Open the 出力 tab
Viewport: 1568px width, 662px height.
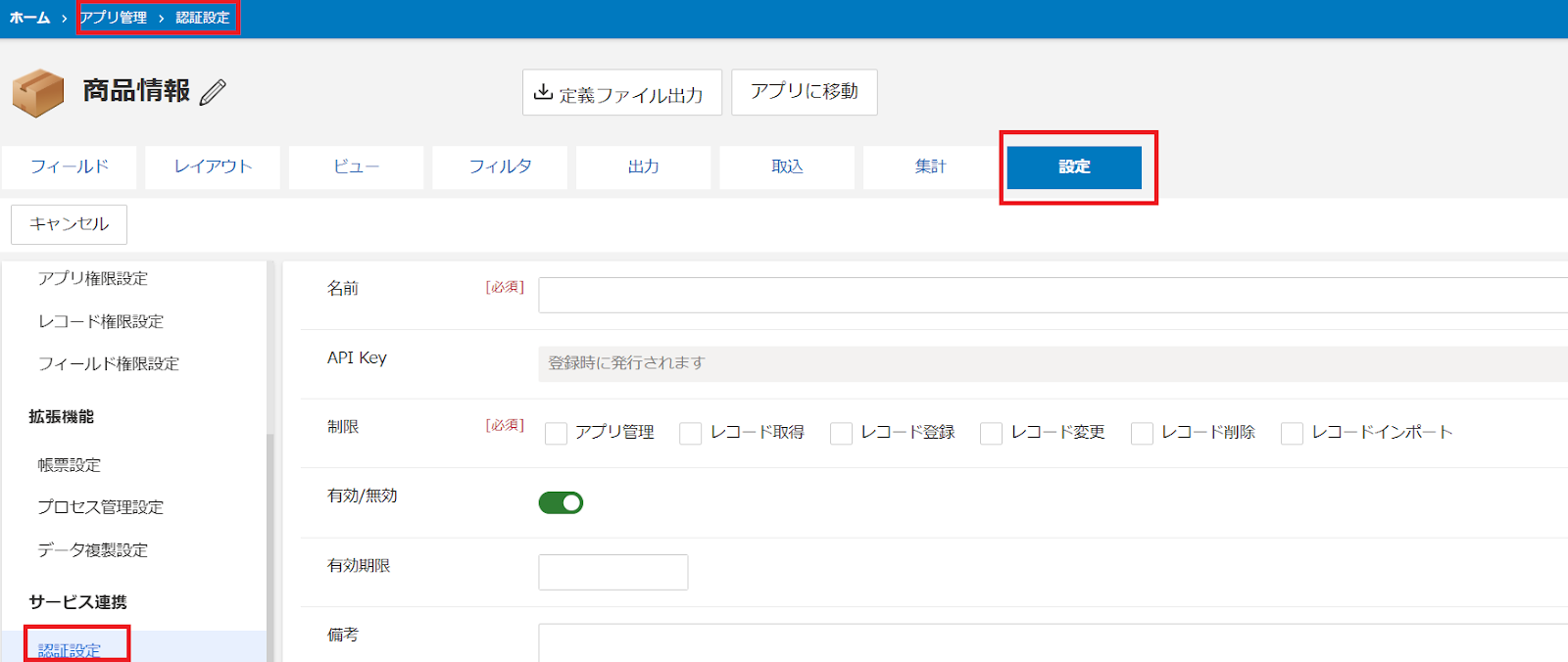point(643,167)
